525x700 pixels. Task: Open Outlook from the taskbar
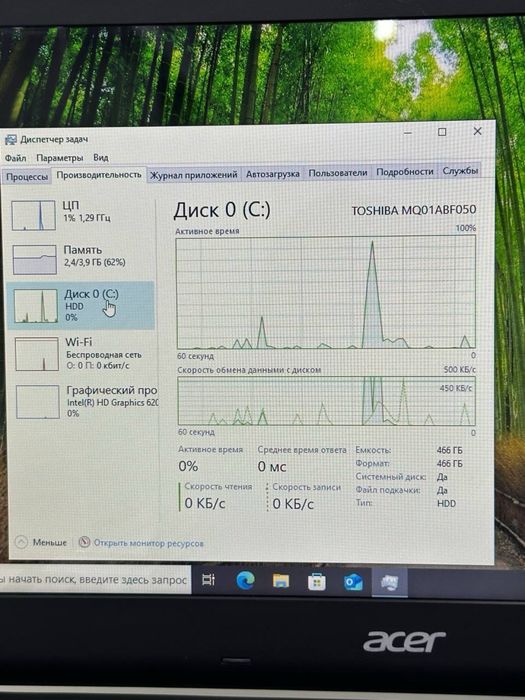[x=353, y=582]
